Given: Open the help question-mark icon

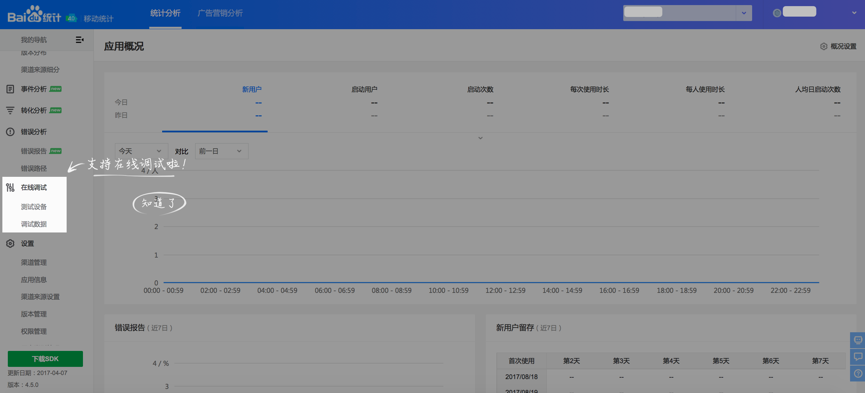Looking at the screenshot, I should 858,373.
